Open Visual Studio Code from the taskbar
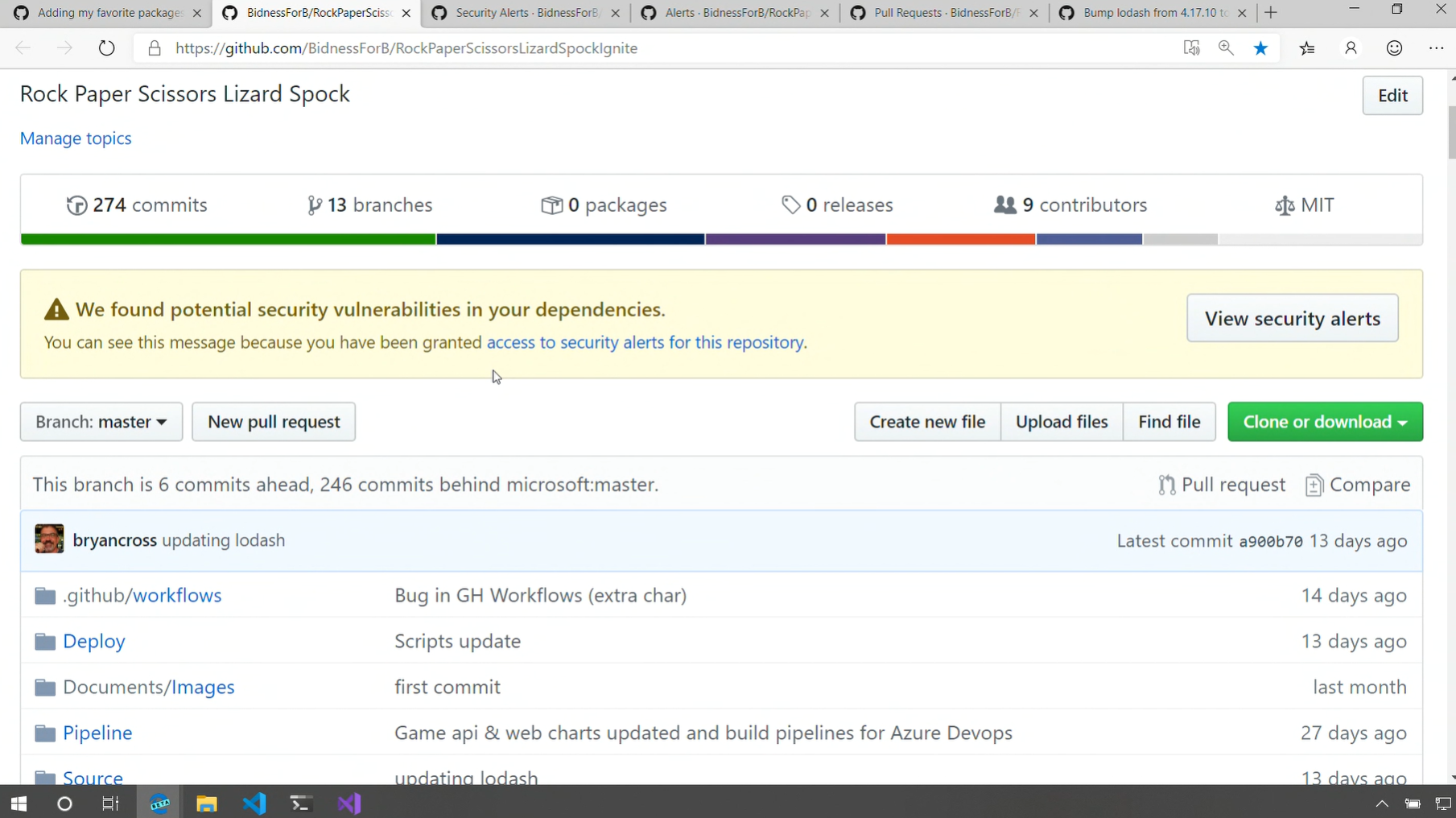Screen dimensions: 1456x818 (254, 803)
